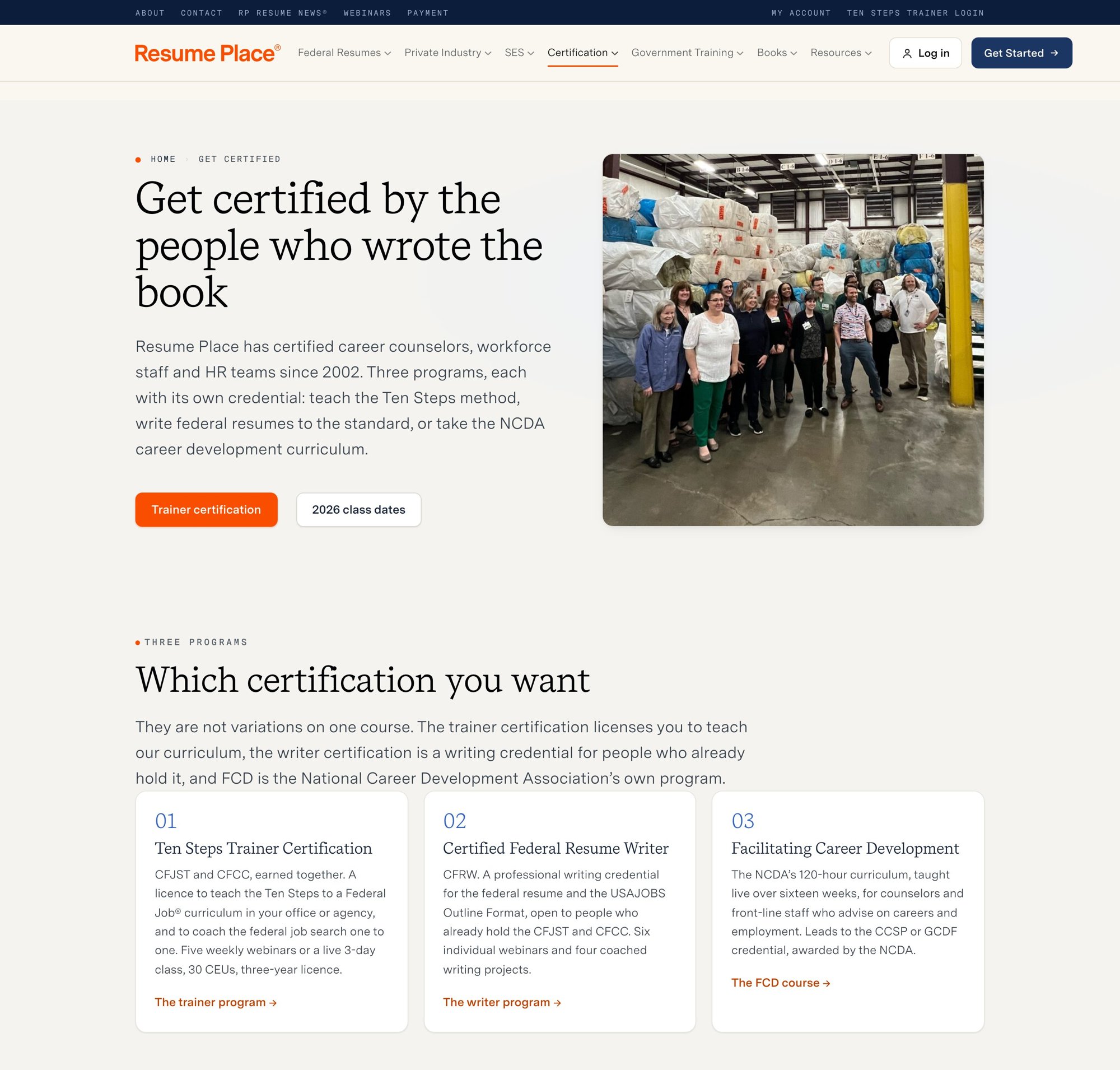Open the Payment page
Image resolution: width=1120 pixels, height=1070 pixels.
point(428,12)
